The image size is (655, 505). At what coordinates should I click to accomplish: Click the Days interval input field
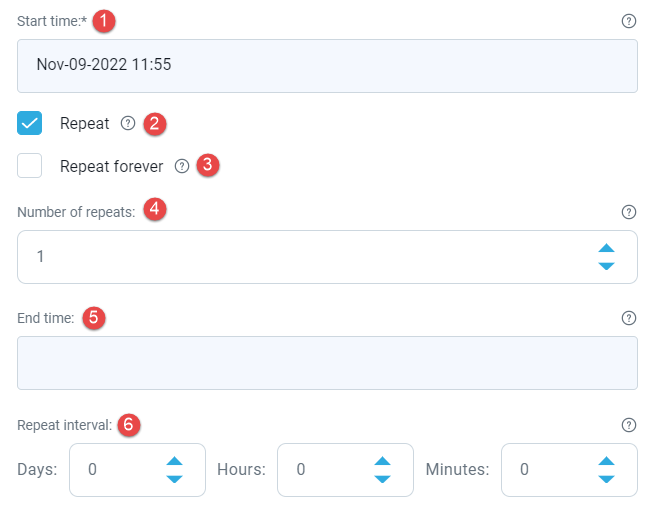tap(115, 470)
